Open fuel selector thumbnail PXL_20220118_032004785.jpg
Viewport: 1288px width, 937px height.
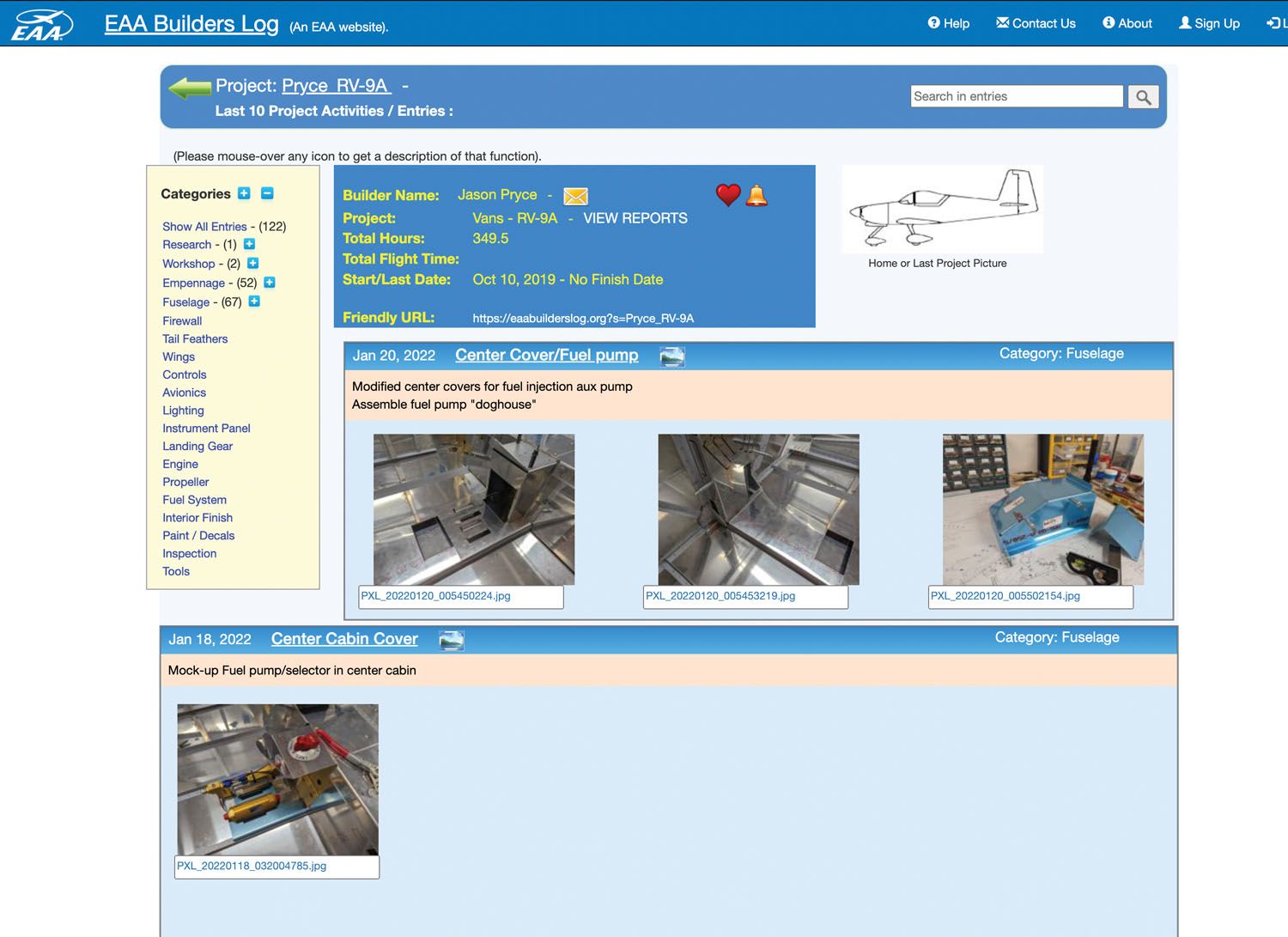click(277, 780)
